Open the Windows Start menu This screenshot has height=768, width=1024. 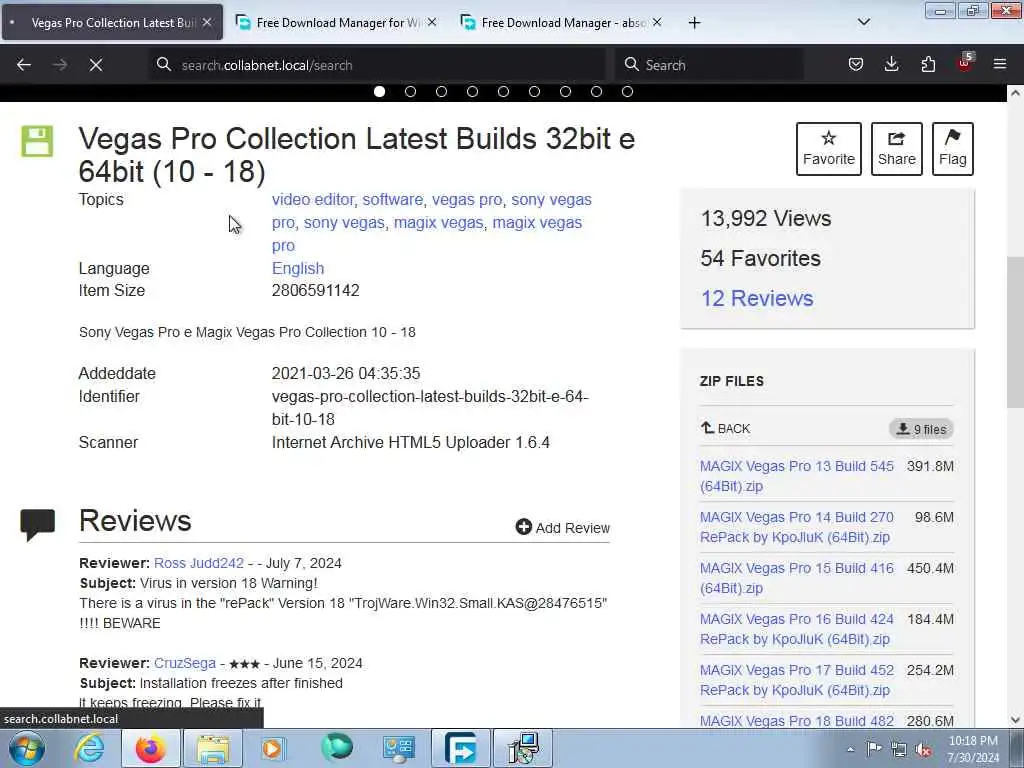[27, 748]
